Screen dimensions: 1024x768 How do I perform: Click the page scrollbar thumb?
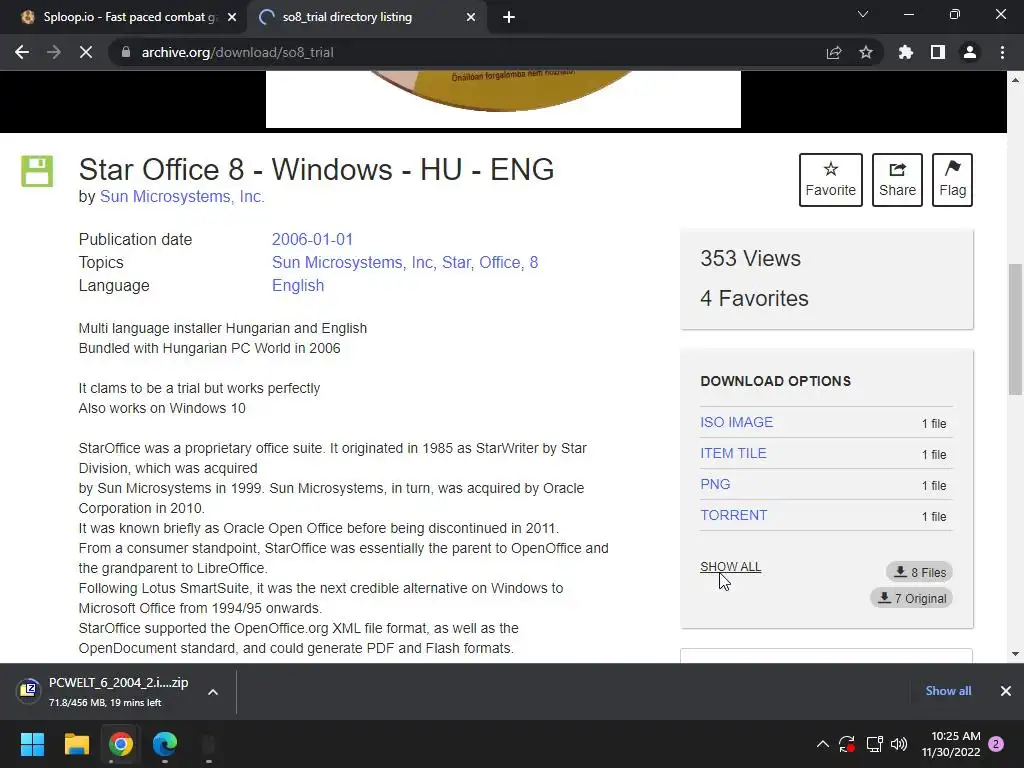click(1015, 329)
